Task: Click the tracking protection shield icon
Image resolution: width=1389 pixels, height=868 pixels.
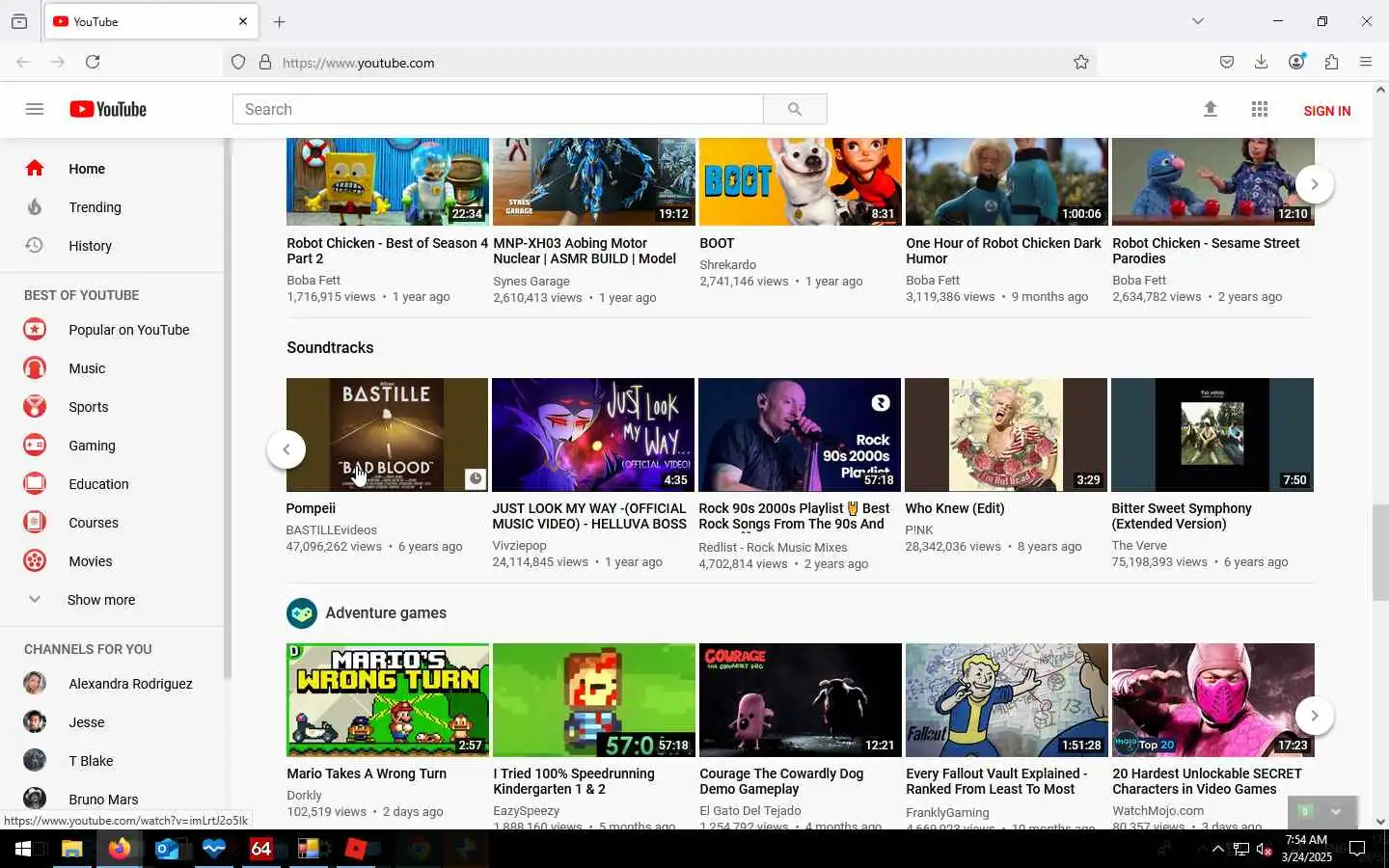Action: [238, 62]
